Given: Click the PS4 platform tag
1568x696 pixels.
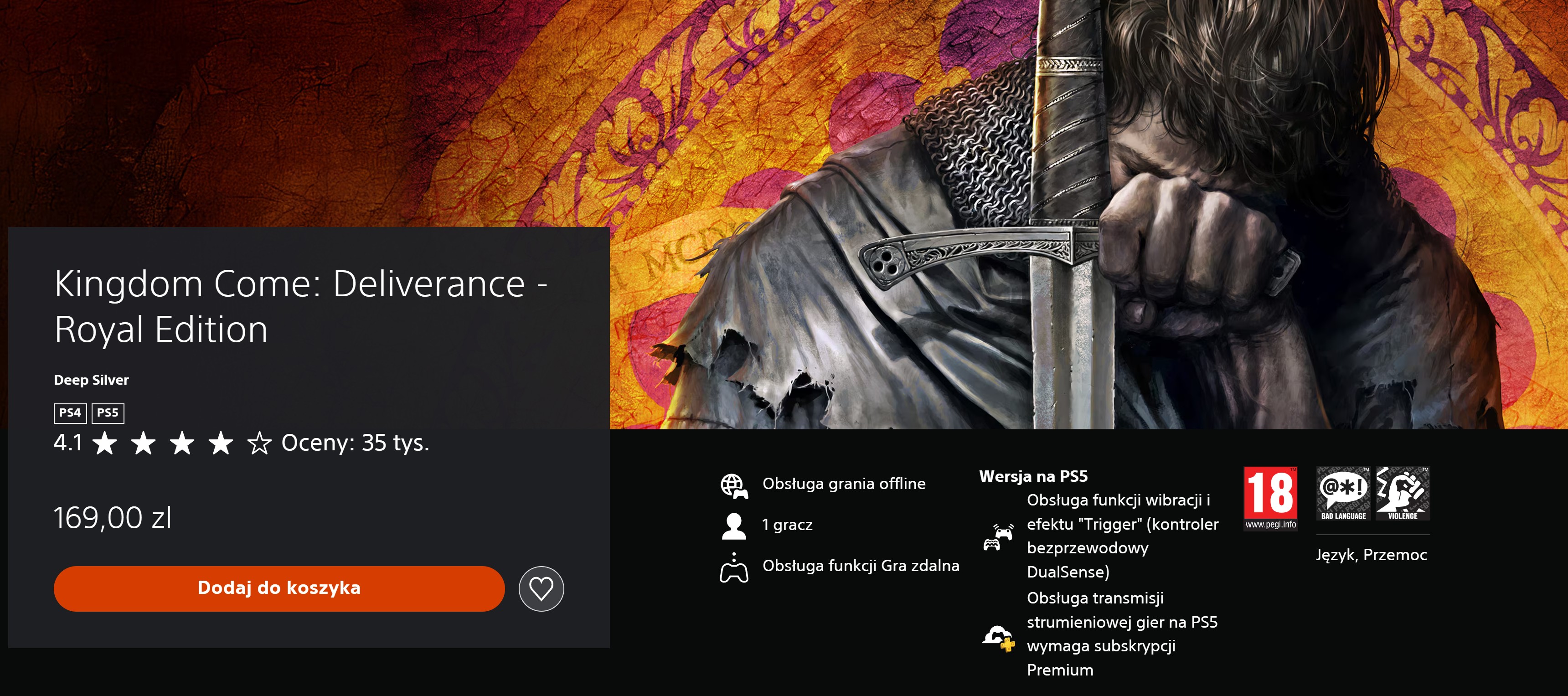Looking at the screenshot, I should pyautogui.click(x=70, y=413).
